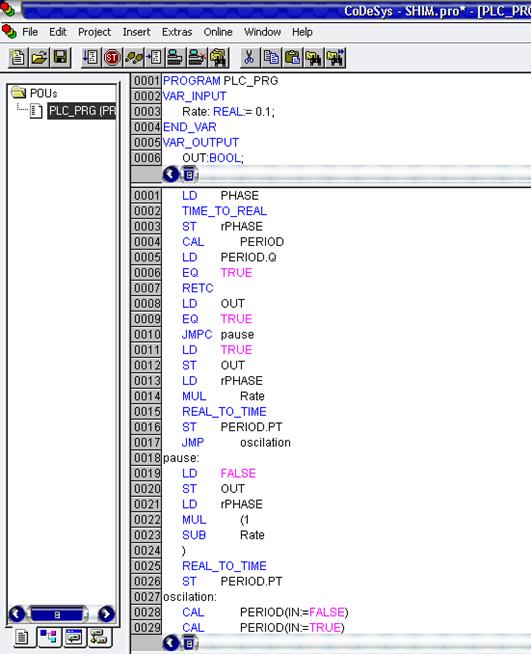The height and width of the screenshot is (654, 531).
Task: Open the Extras menu
Action: click(x=177, y=32)
